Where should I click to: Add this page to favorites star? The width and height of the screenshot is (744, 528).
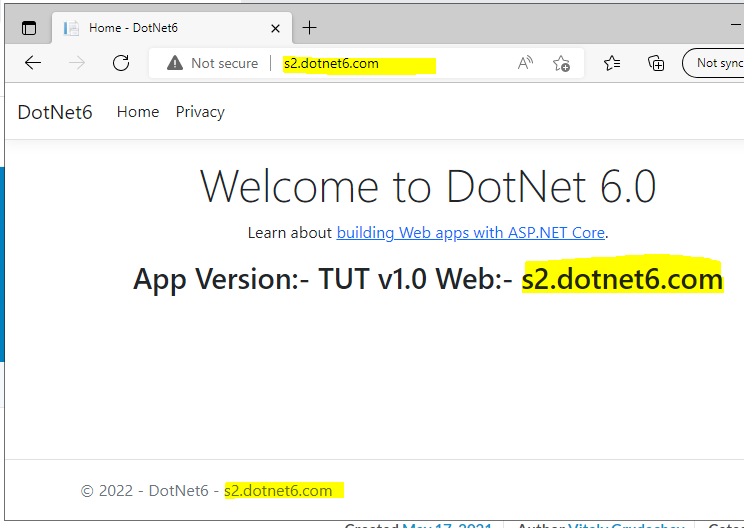point(561,63)
